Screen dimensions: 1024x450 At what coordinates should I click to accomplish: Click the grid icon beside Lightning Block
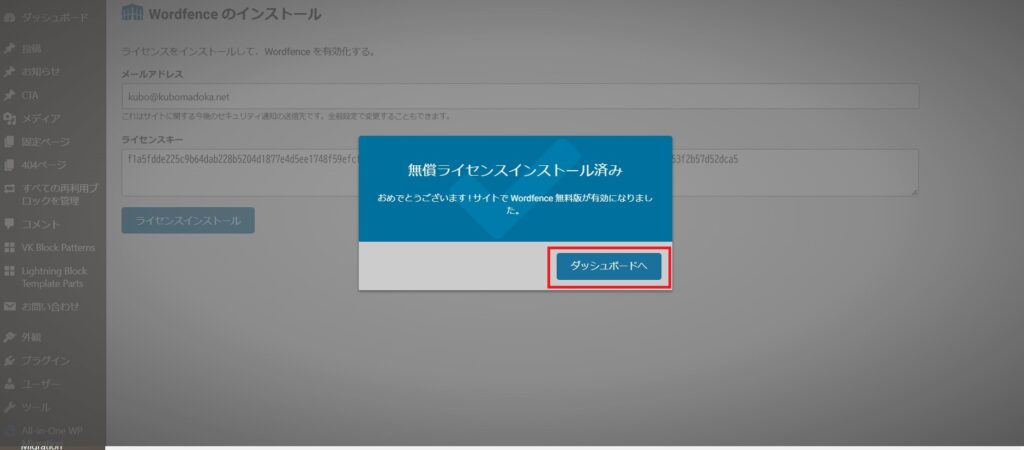tap(9, 271)
